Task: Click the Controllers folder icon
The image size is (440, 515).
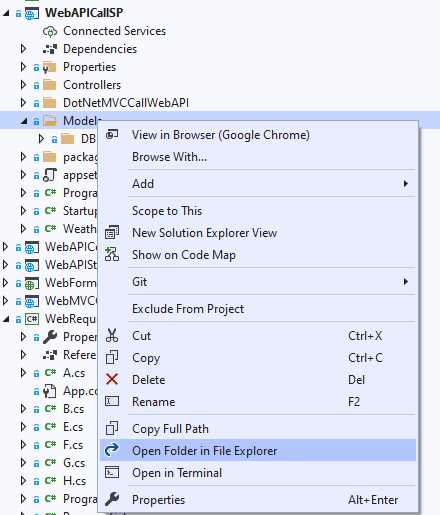Action: click(x=50, y=85)
